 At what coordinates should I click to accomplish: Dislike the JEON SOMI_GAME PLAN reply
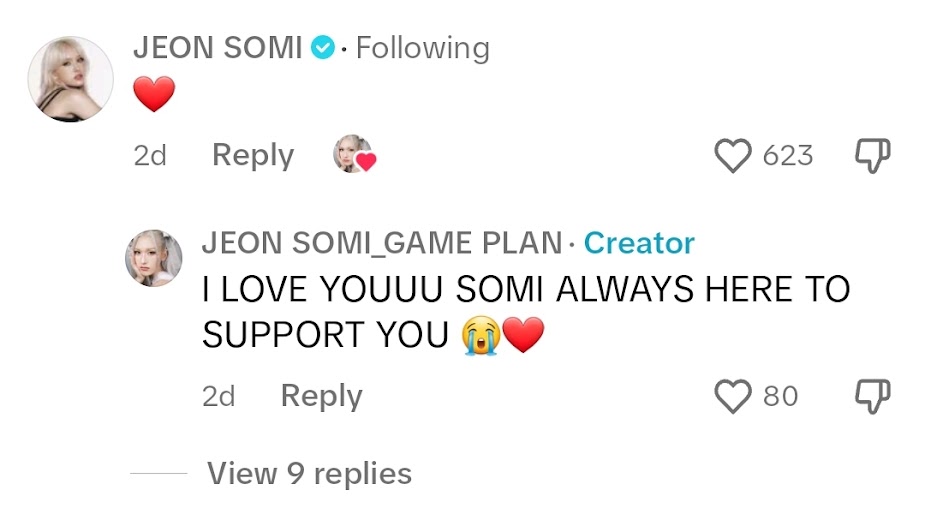pyautogui.click(x=871, y=396)
